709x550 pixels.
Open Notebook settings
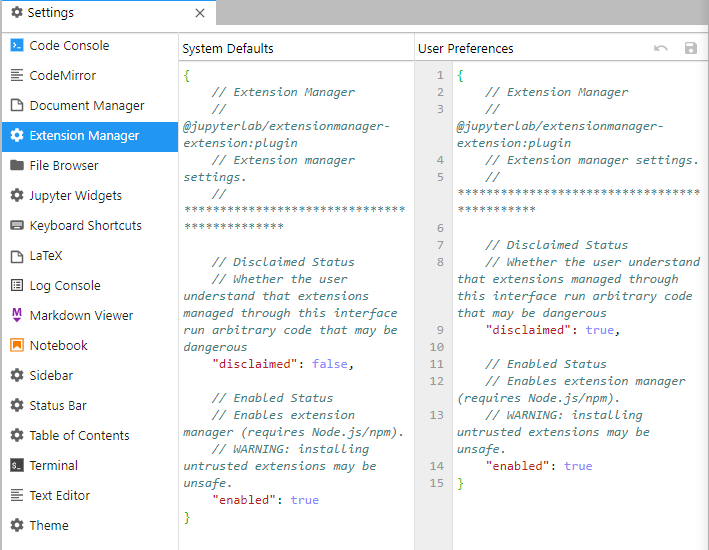90,346
